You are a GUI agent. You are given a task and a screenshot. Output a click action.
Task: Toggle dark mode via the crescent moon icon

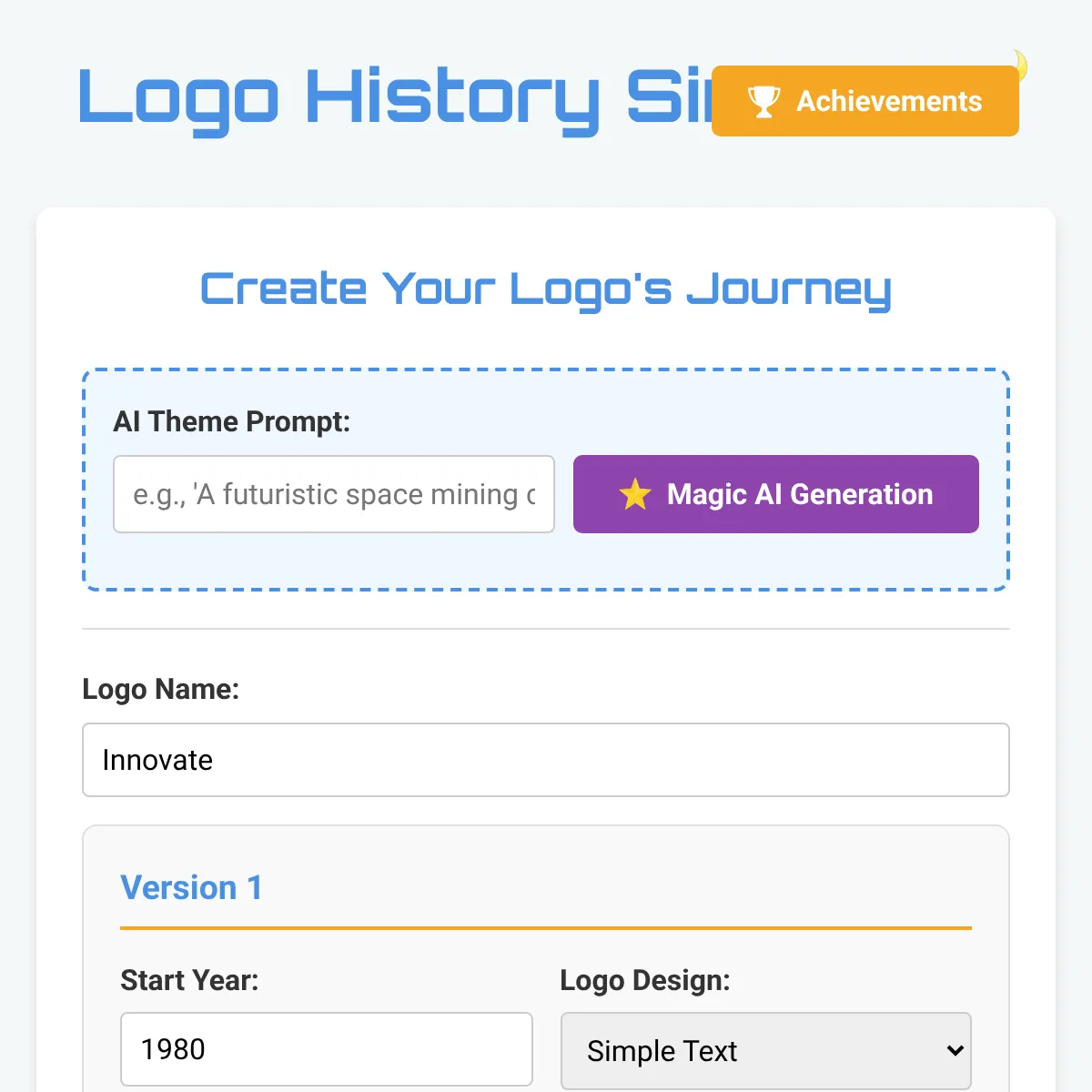coord(1021,65)
